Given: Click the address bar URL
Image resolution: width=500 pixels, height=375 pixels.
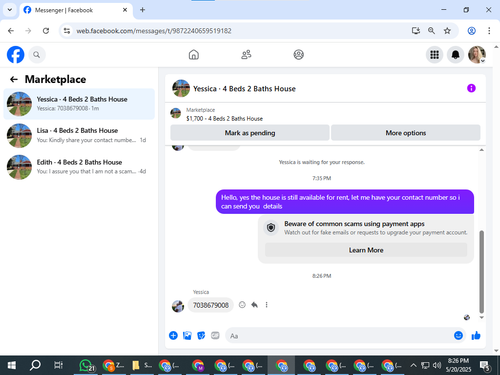Looking at the screenshot, I should 154,31.
